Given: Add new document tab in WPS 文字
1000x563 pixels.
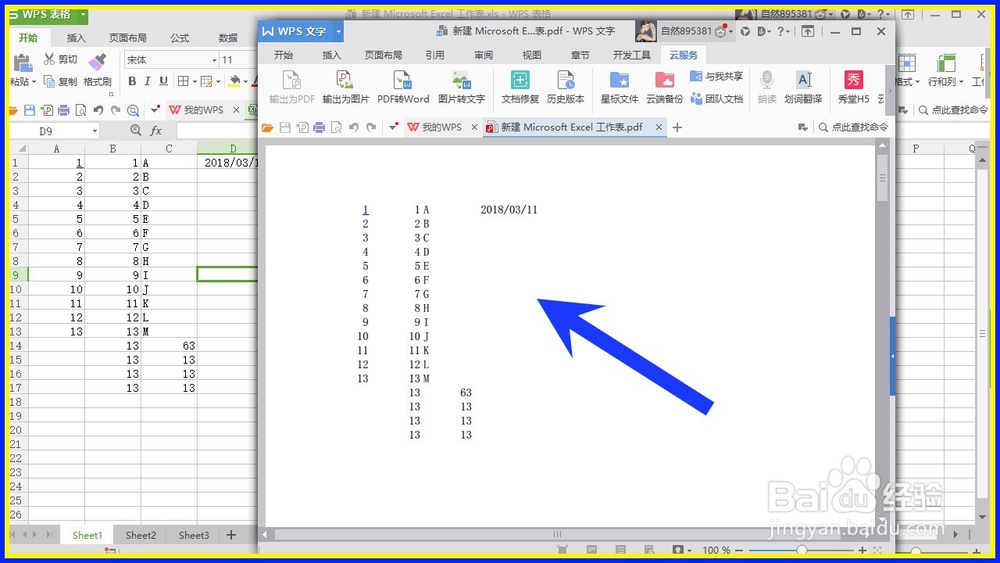Looking at the screenshot, I should coord(677,128).
